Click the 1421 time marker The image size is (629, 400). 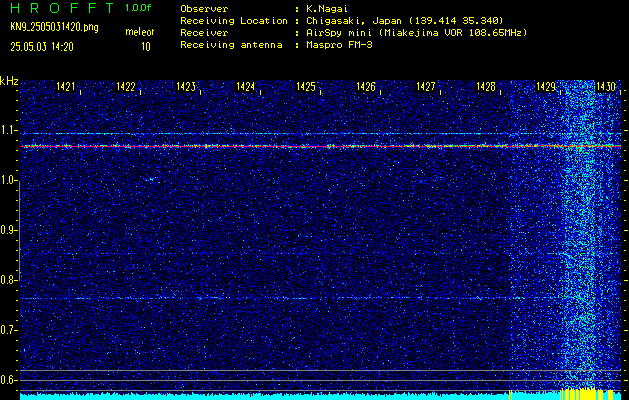(66, 86)
